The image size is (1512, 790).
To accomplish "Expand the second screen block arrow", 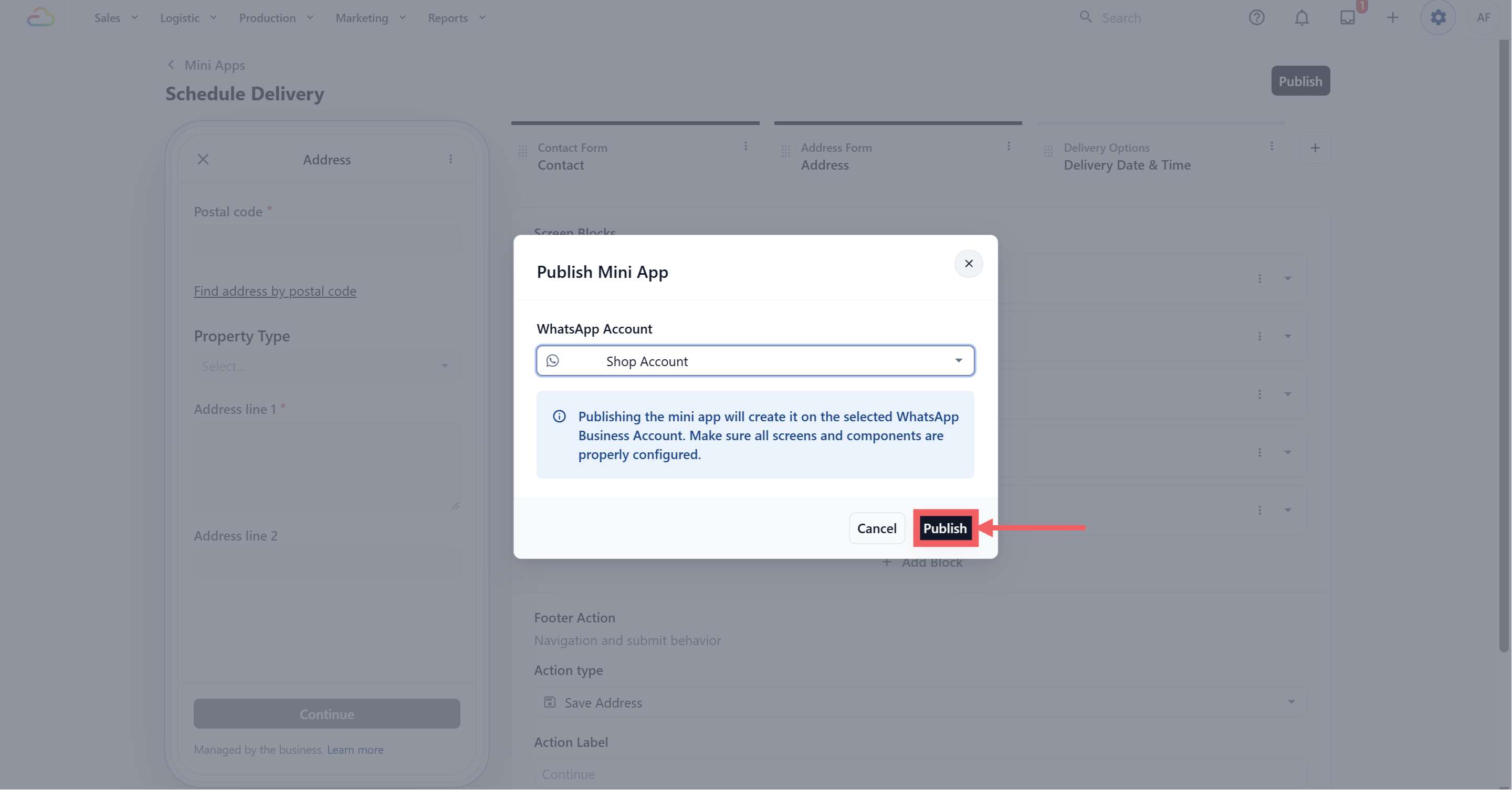I will pos(1288,337).
